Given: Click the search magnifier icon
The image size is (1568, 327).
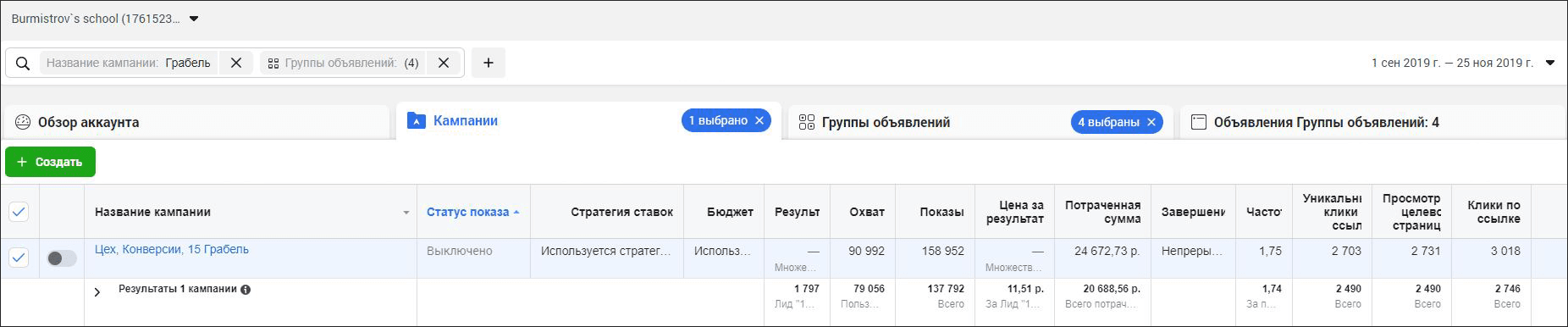Looking at the screenshot, I should coord(23,64).
